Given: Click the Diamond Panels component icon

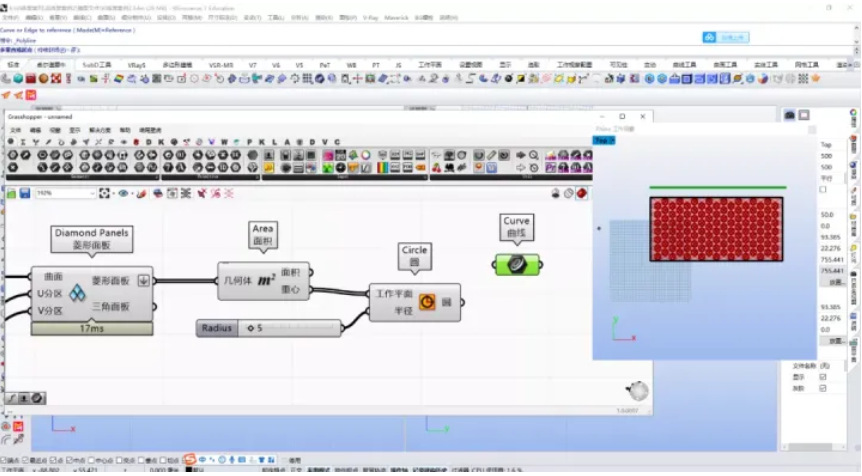Looking at the screenshot, I should coord(78,294).
